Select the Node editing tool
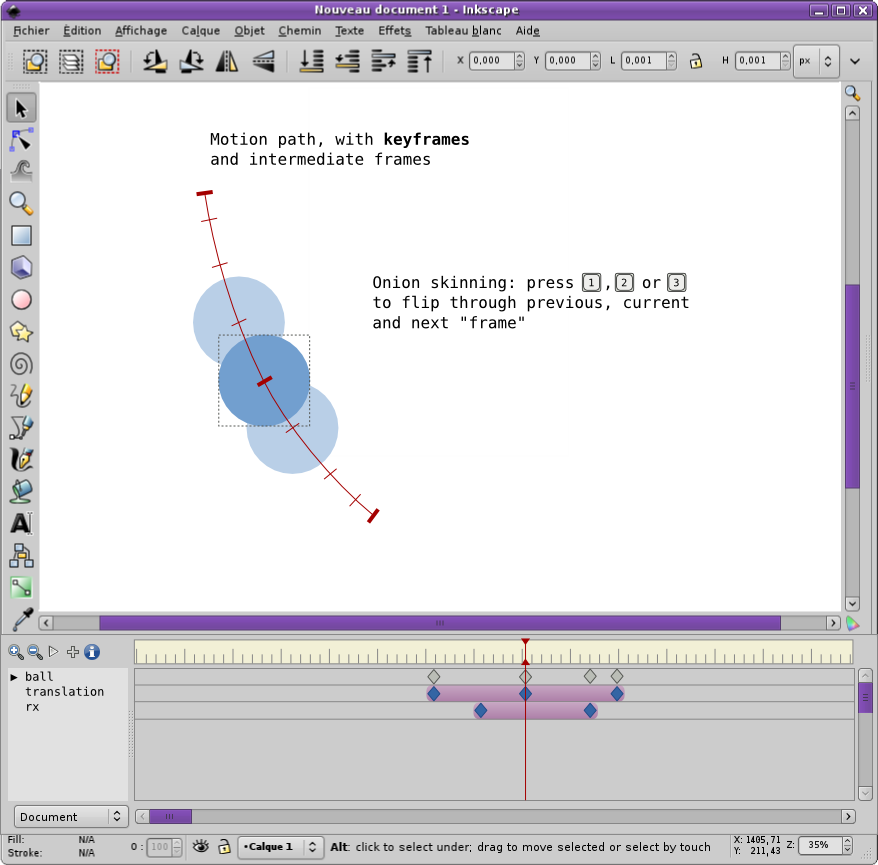 [21, 139]
